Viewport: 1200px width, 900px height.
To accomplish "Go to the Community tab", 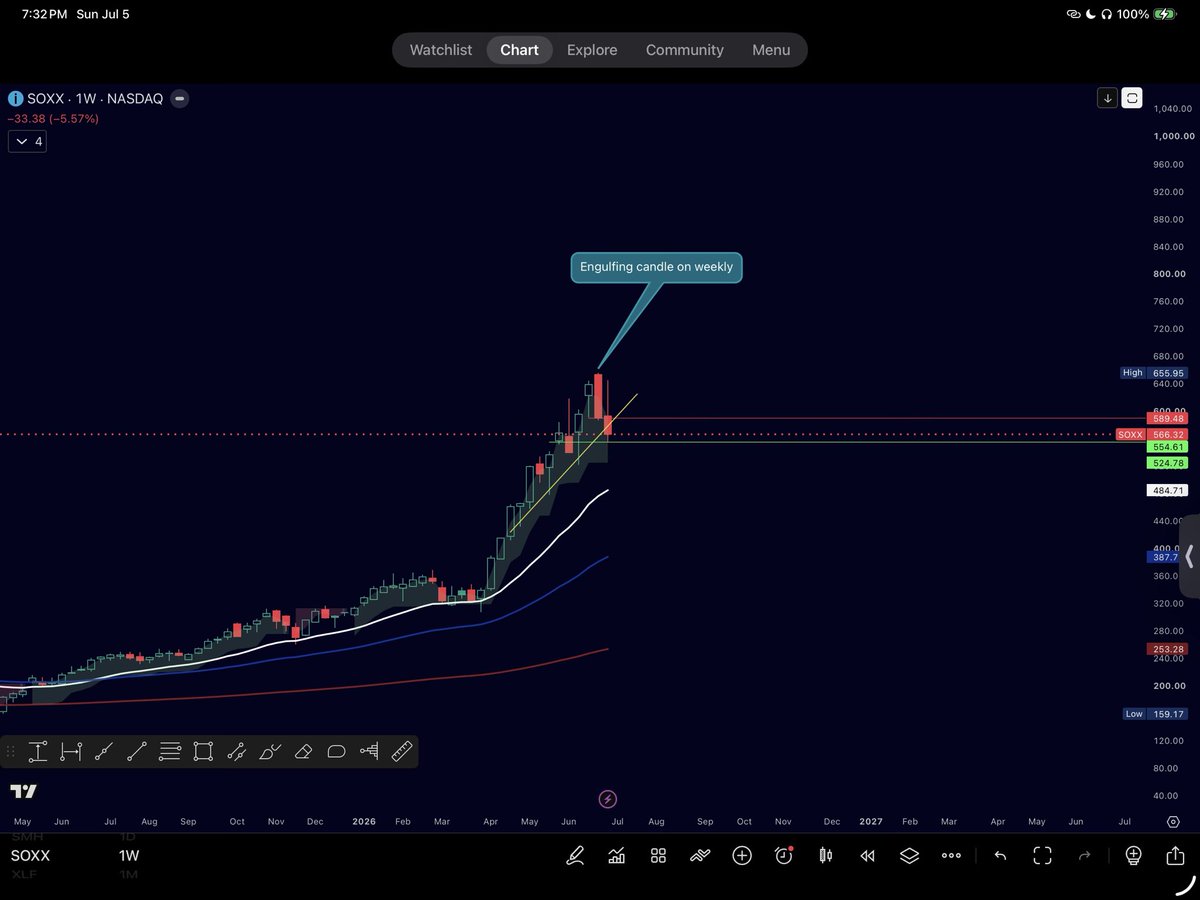I will coord(685,50).
